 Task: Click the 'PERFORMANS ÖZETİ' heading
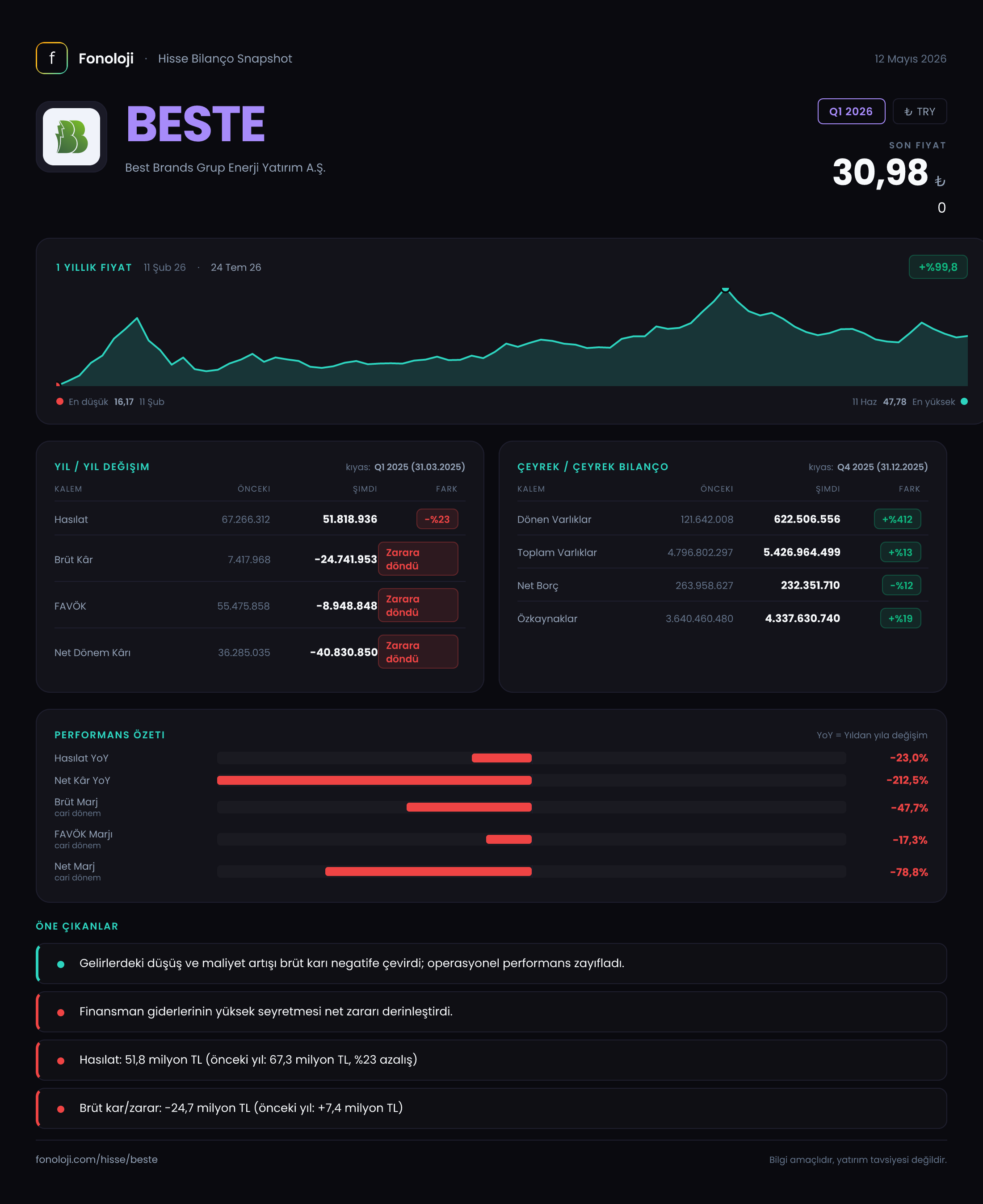(x=110, y=735)
